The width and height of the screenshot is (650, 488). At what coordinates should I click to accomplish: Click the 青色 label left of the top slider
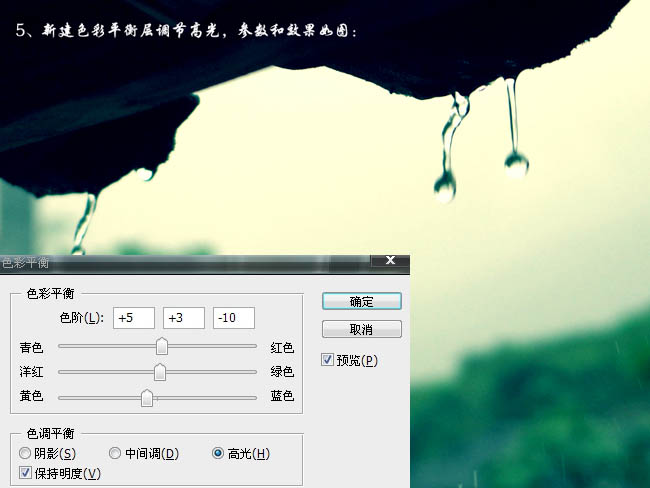coord(31,348)
